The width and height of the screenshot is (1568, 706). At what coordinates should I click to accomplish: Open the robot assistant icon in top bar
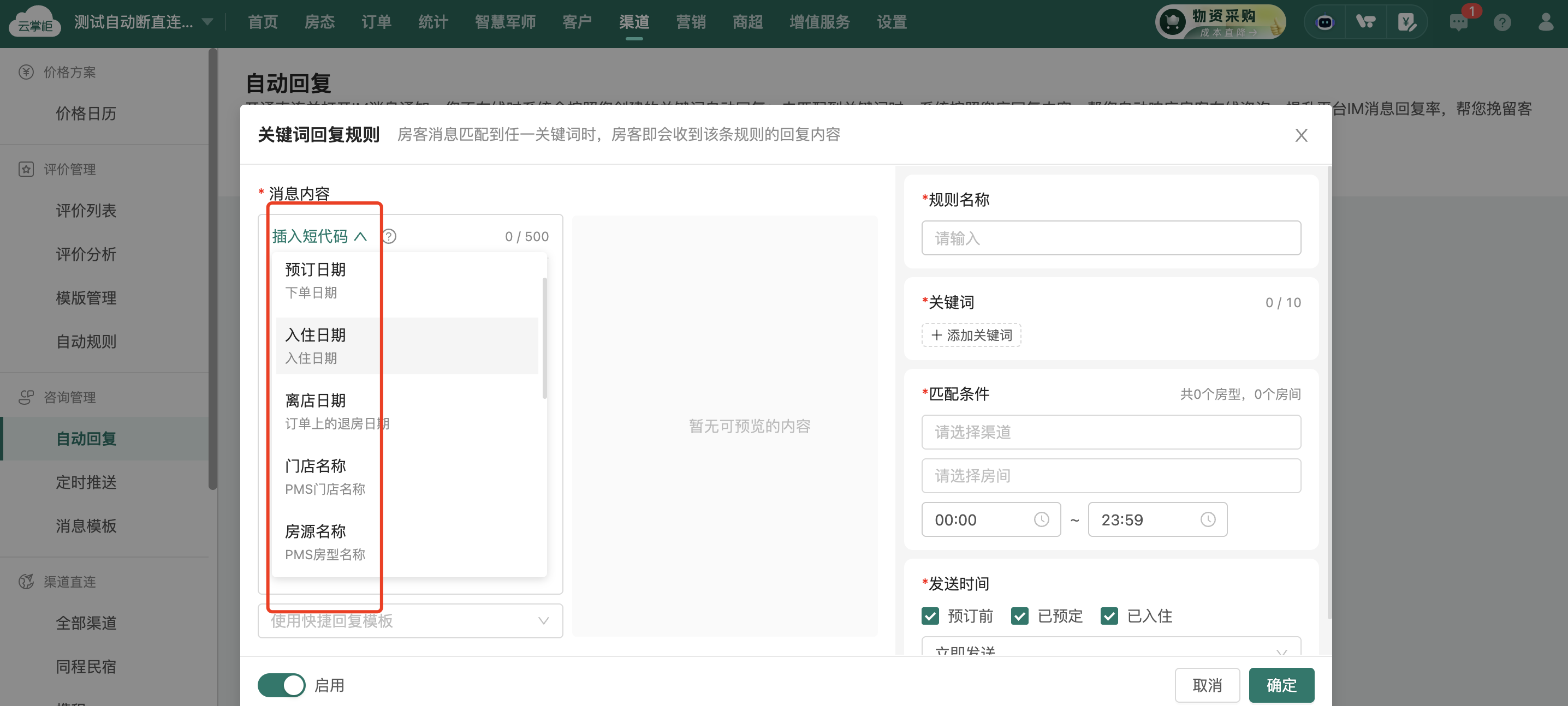(1325, 22)
